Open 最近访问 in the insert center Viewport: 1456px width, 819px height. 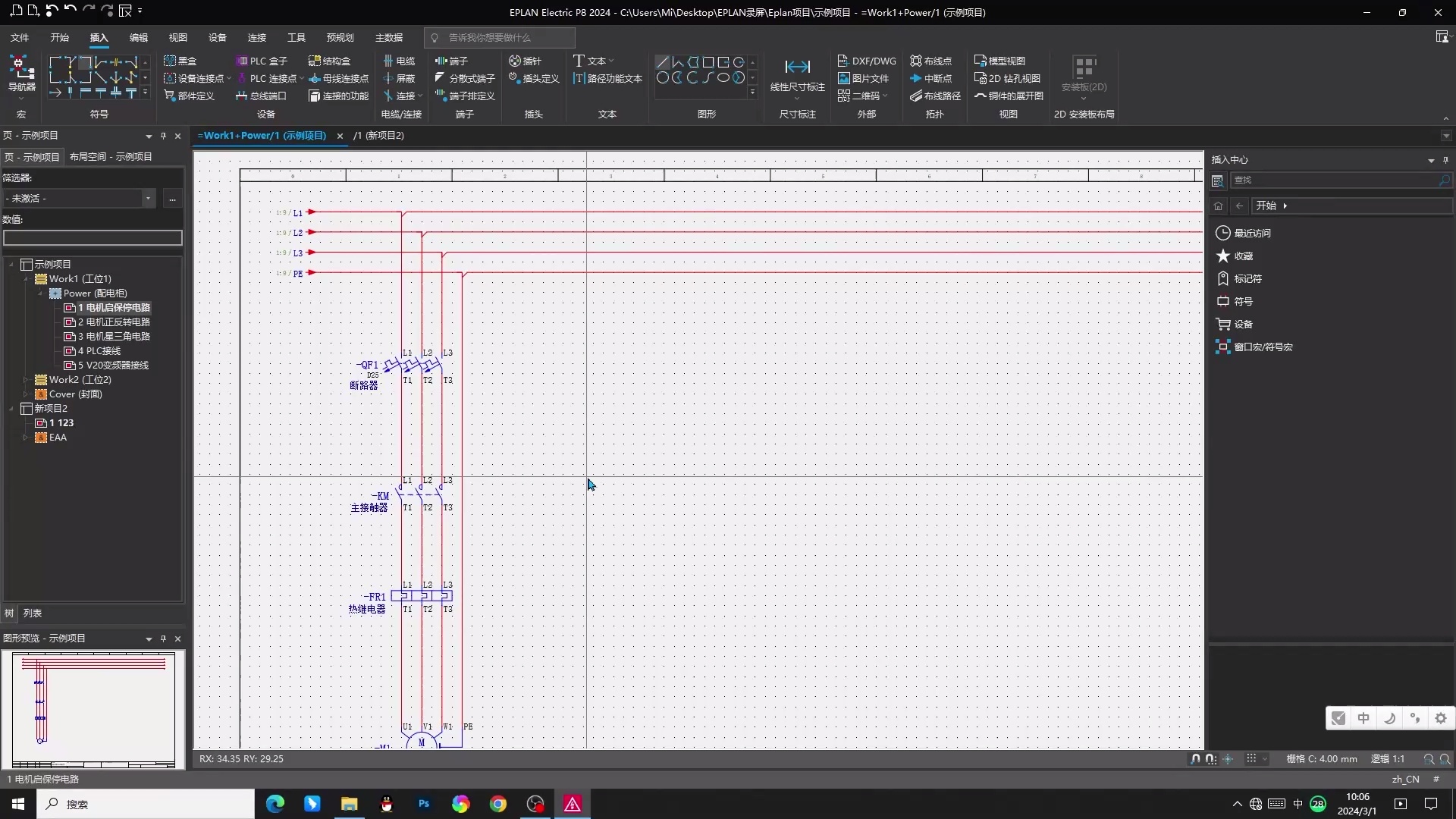1252,234
